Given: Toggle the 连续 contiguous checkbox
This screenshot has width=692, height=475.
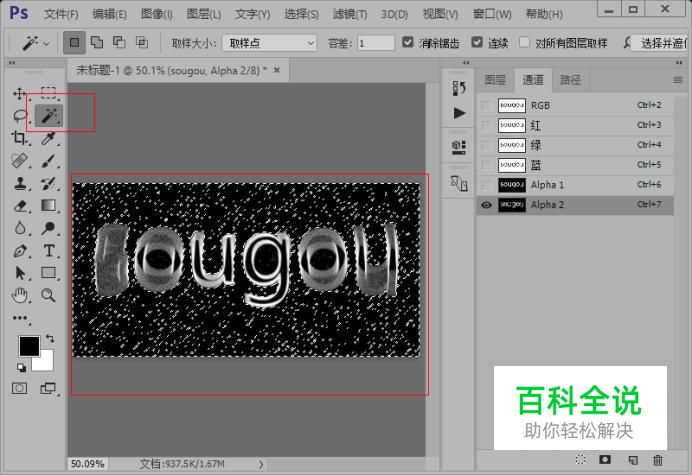Looking at the screenshot, I should tap(477, 42).
